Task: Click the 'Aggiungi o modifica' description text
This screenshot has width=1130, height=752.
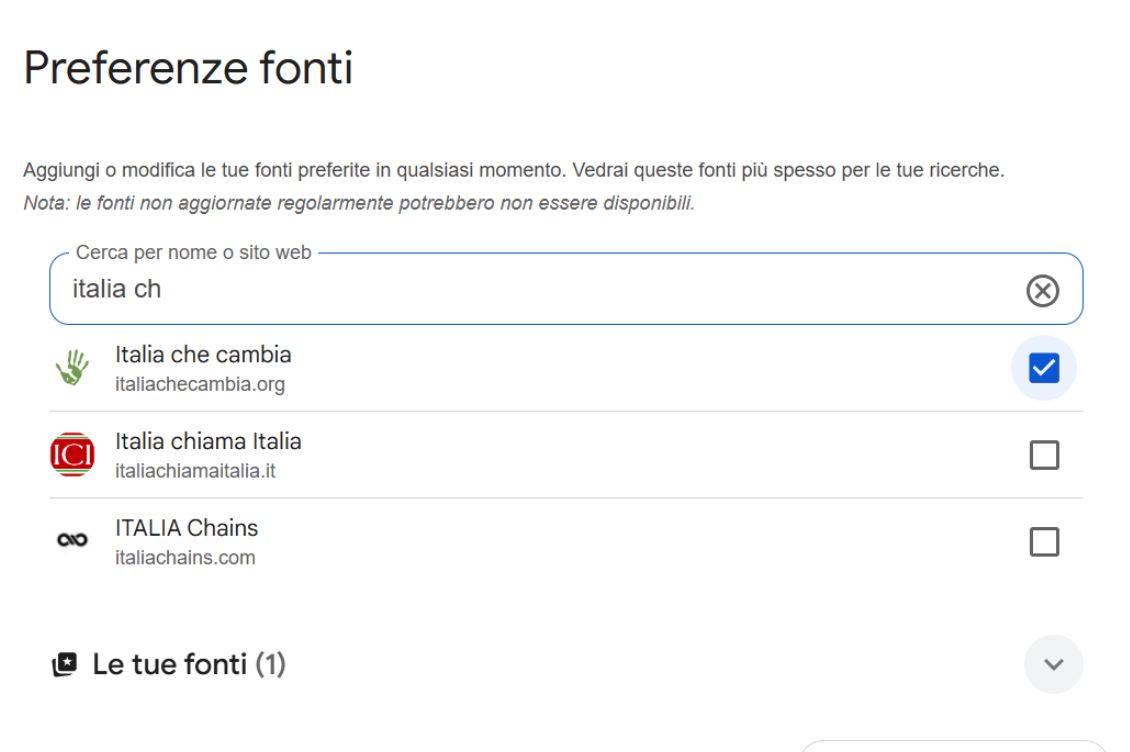Action: click(x=514, y=170)
